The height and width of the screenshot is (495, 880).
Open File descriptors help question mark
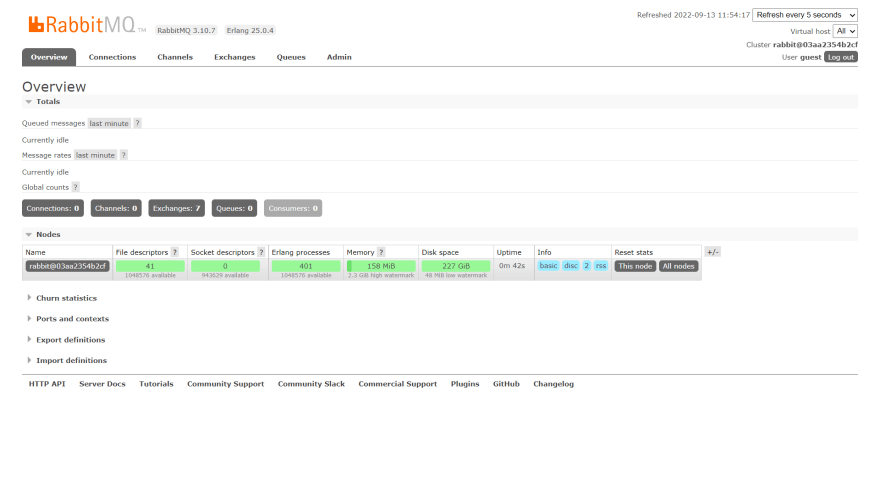(x=175, y=252)
